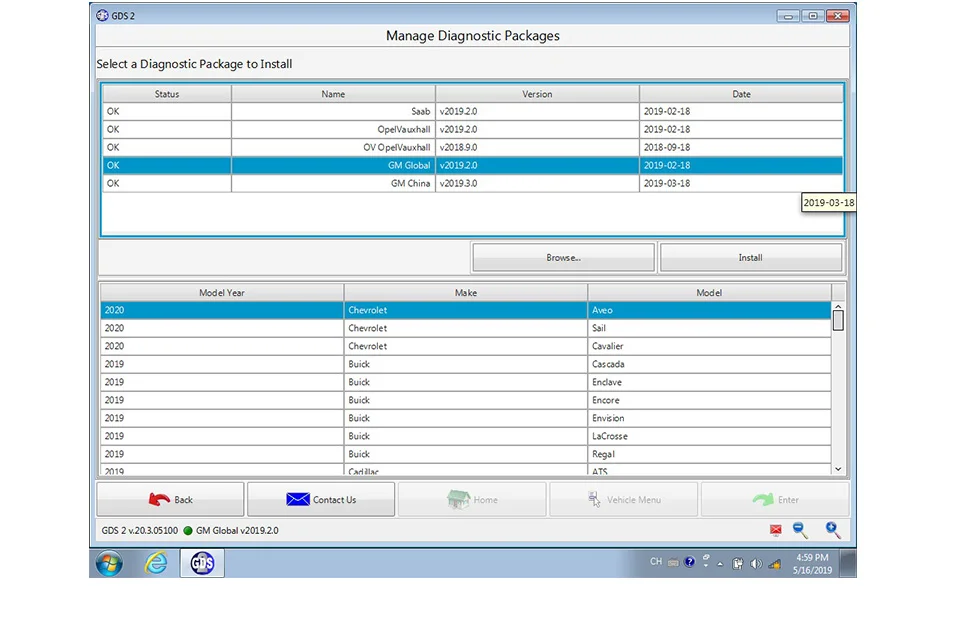Select the GM Global package row
The image size is (960, 617).
[x=473, y=165]
